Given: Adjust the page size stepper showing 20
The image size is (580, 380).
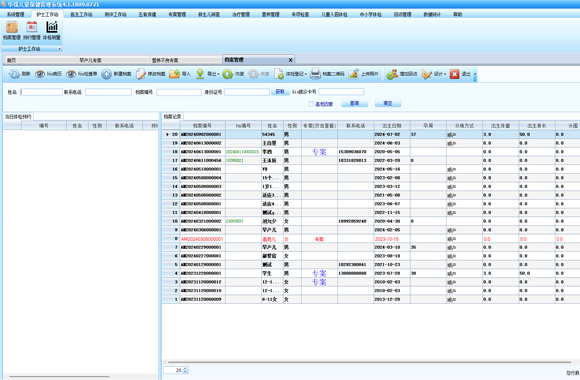Looking at the screenshot, I should tap(185, 370).
